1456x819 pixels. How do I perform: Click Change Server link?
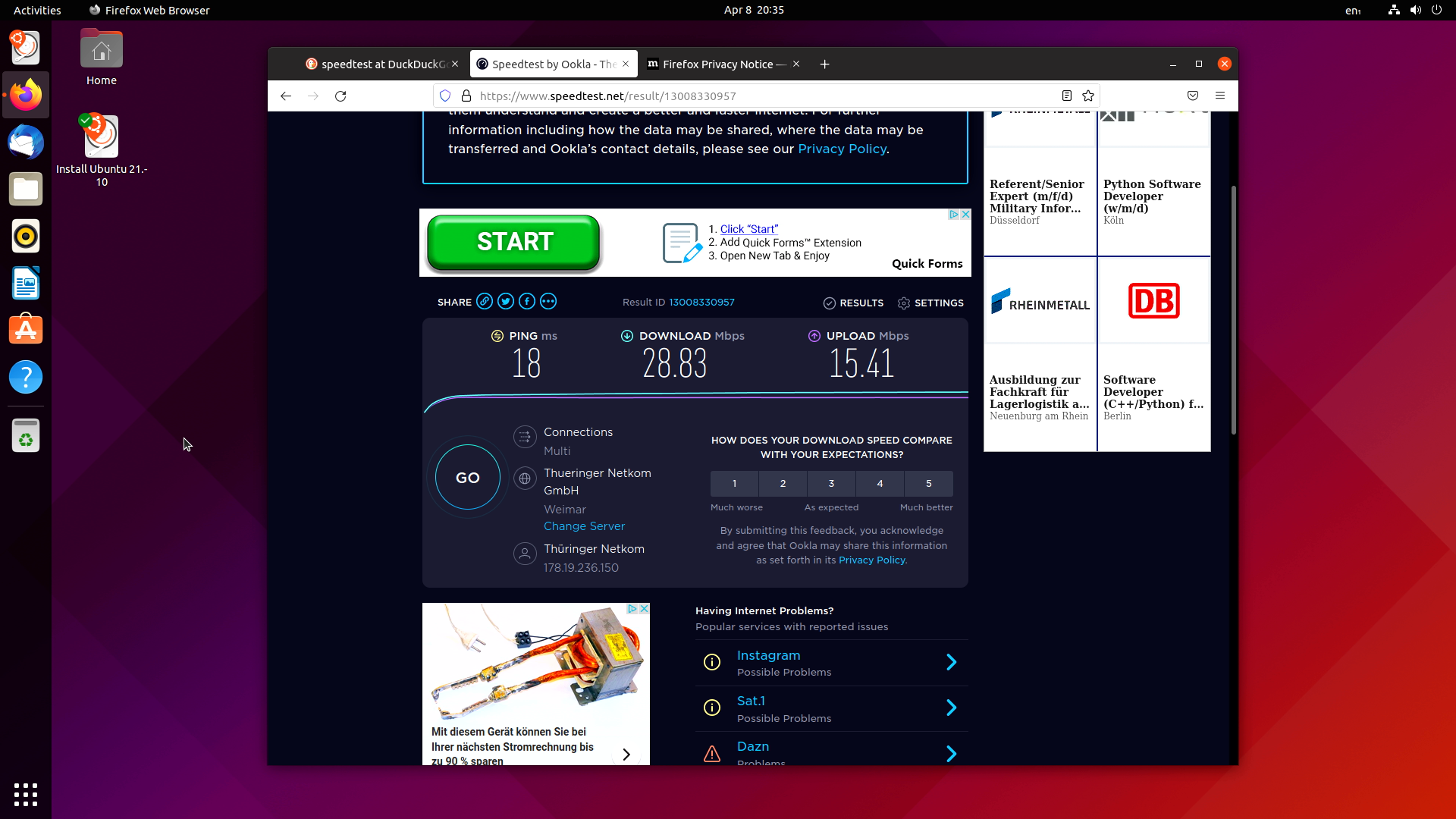[x=584, y=526]
